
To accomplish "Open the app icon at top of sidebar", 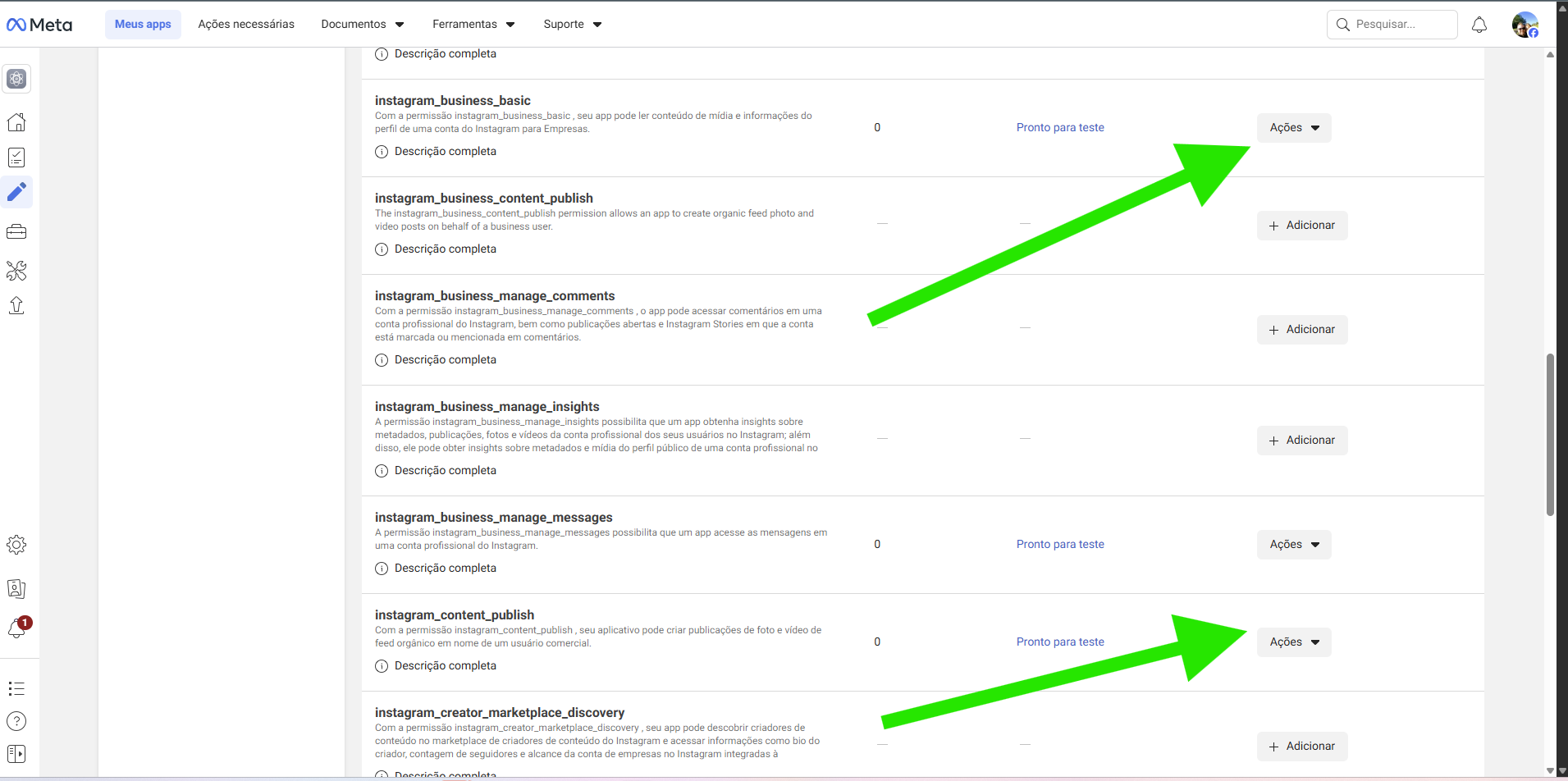I will (x=16, y=79).
